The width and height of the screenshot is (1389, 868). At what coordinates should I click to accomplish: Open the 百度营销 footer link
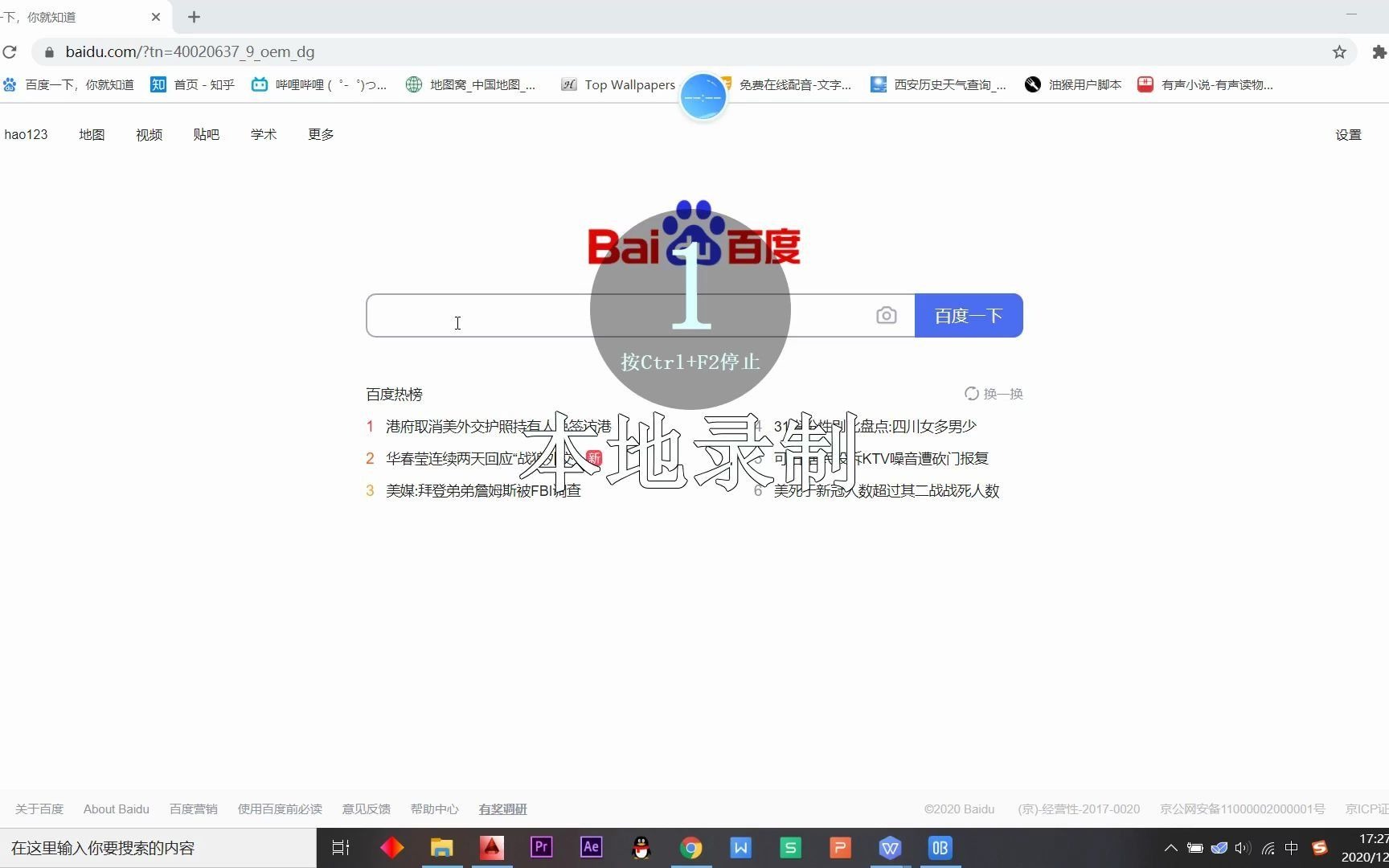[194, 809]
